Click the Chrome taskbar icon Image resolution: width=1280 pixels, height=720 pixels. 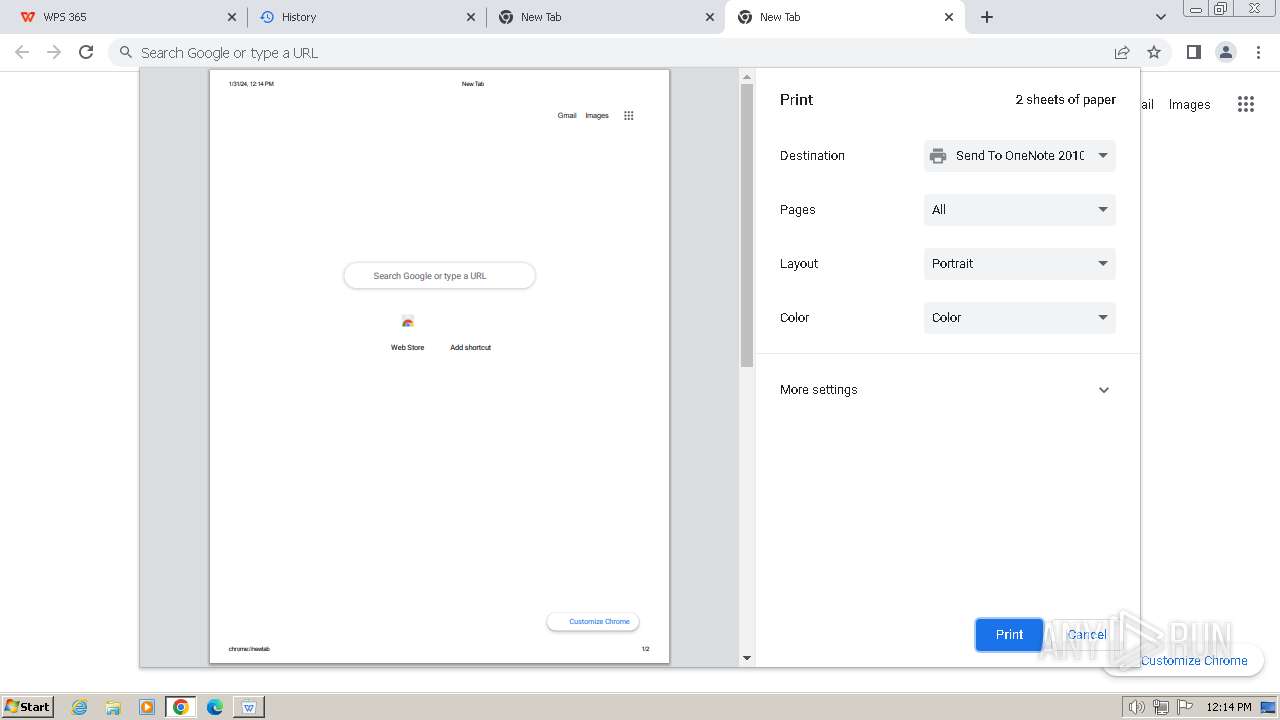point(180,707)
